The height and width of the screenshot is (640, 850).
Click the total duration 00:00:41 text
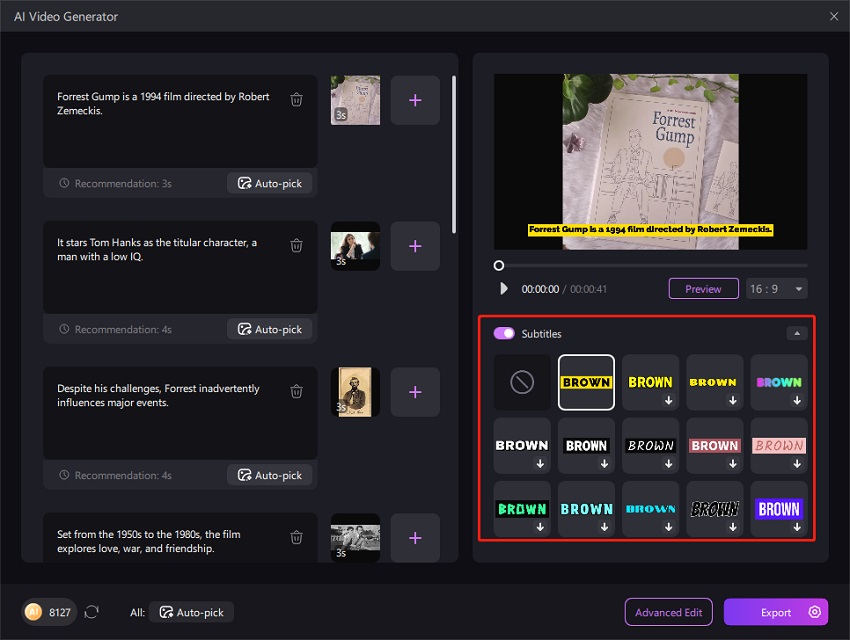click(x=588, y=289)
